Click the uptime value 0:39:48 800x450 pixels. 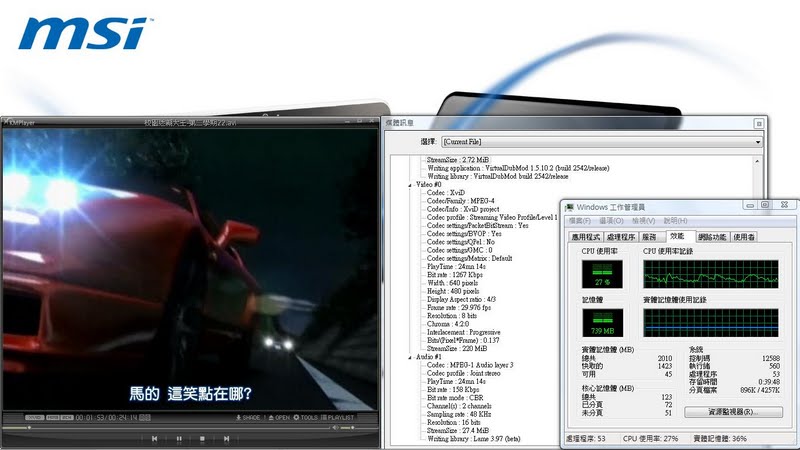(x=769, y=382)
